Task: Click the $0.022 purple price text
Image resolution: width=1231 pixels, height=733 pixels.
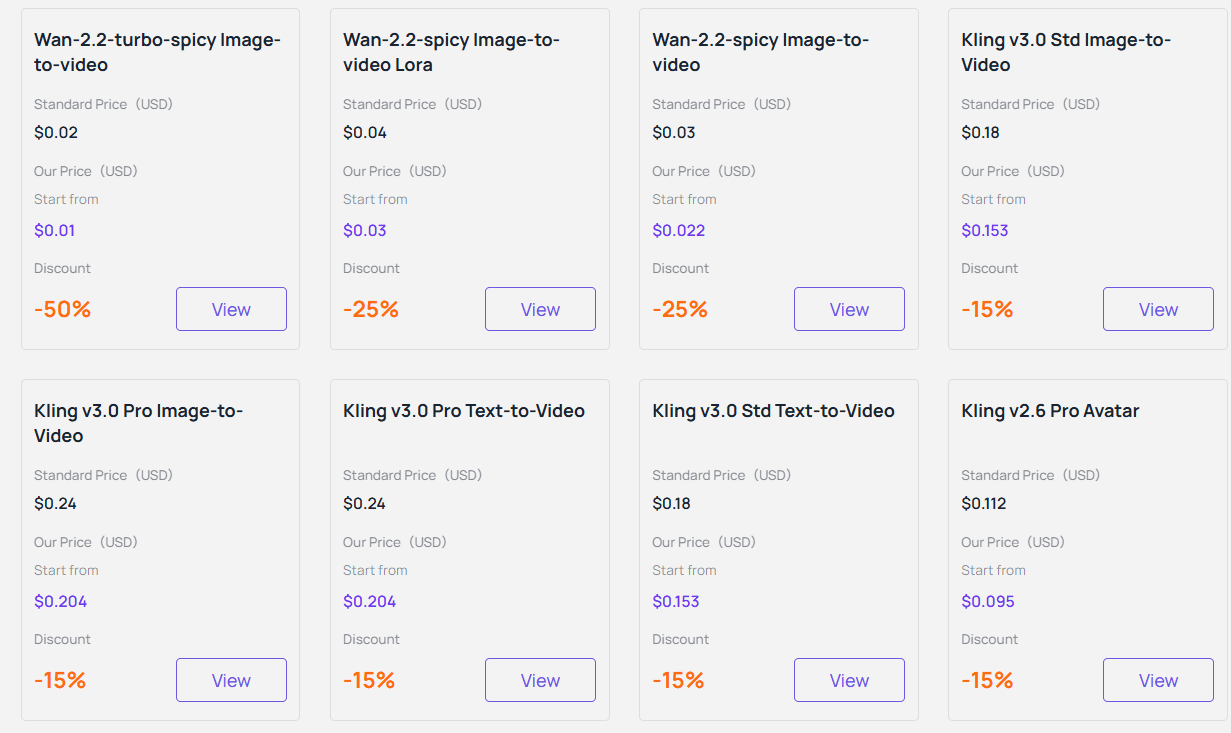Action: [x=678, y=230]
